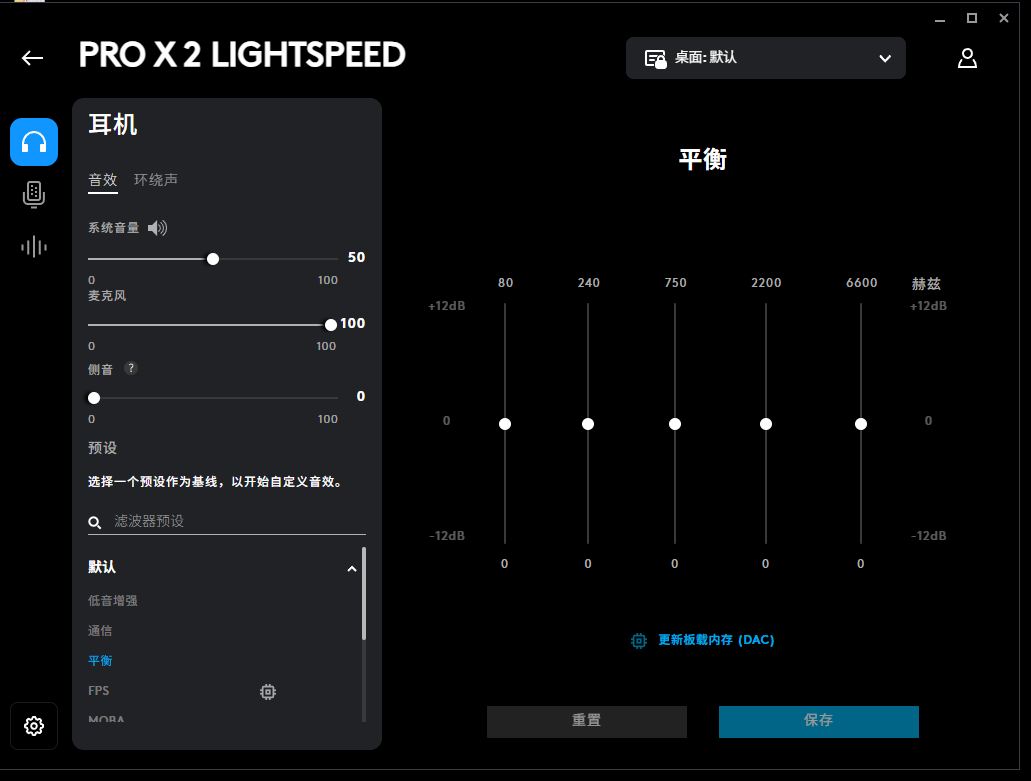
Task: Click the search magnifier icon
Action: click(95, 522)
